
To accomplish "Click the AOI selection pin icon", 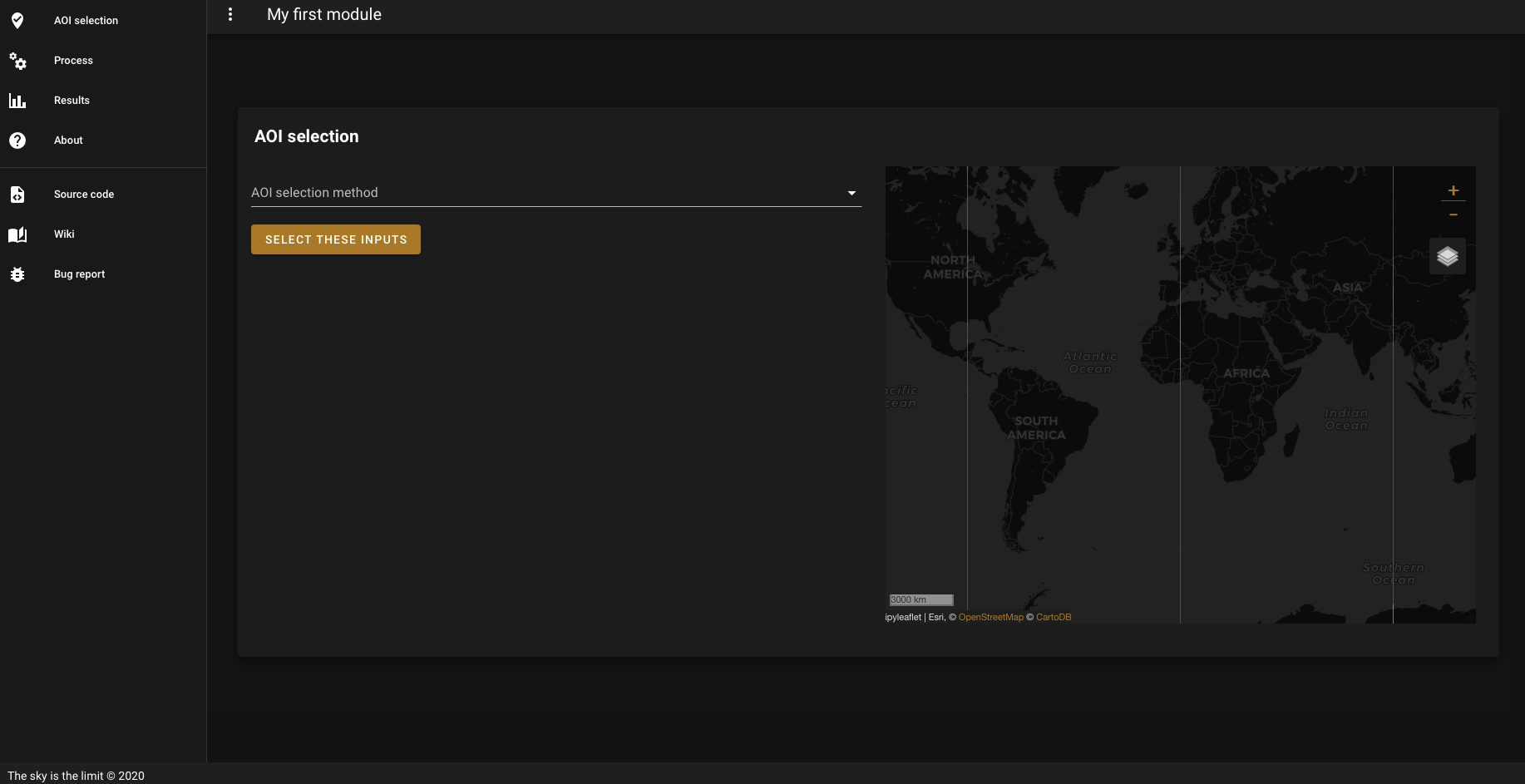I will 17,20.
